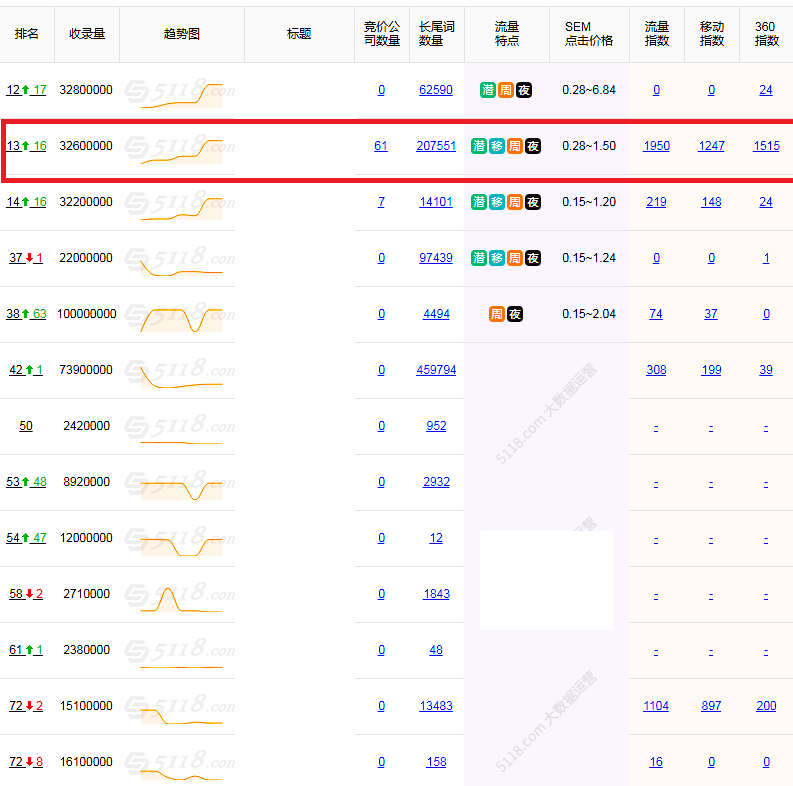Open traffic index 1950
Image resolution: width=793 pixels, height=786 pixels.
coord(656,146)
